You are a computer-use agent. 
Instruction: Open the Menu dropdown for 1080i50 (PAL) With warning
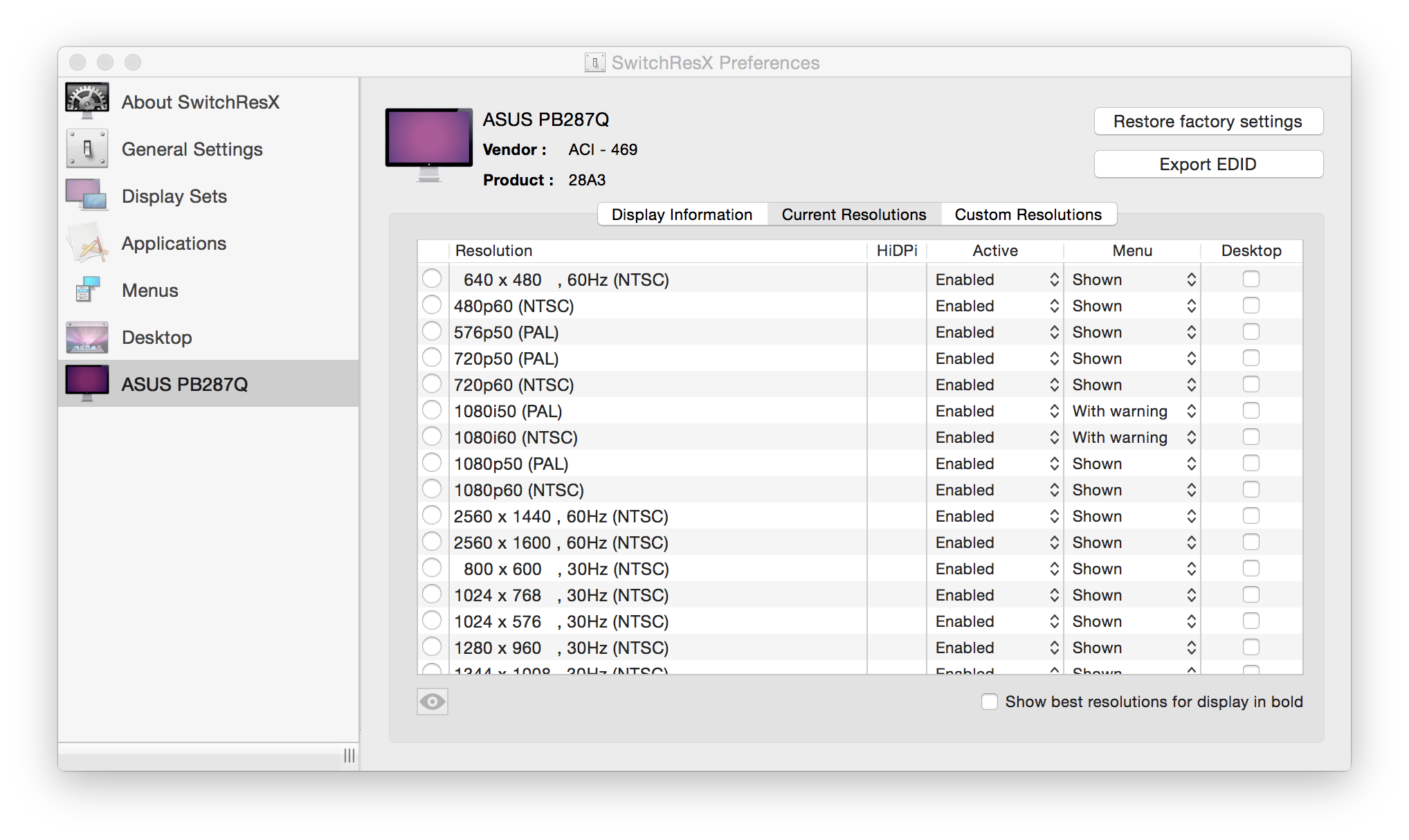[1134, 411]
